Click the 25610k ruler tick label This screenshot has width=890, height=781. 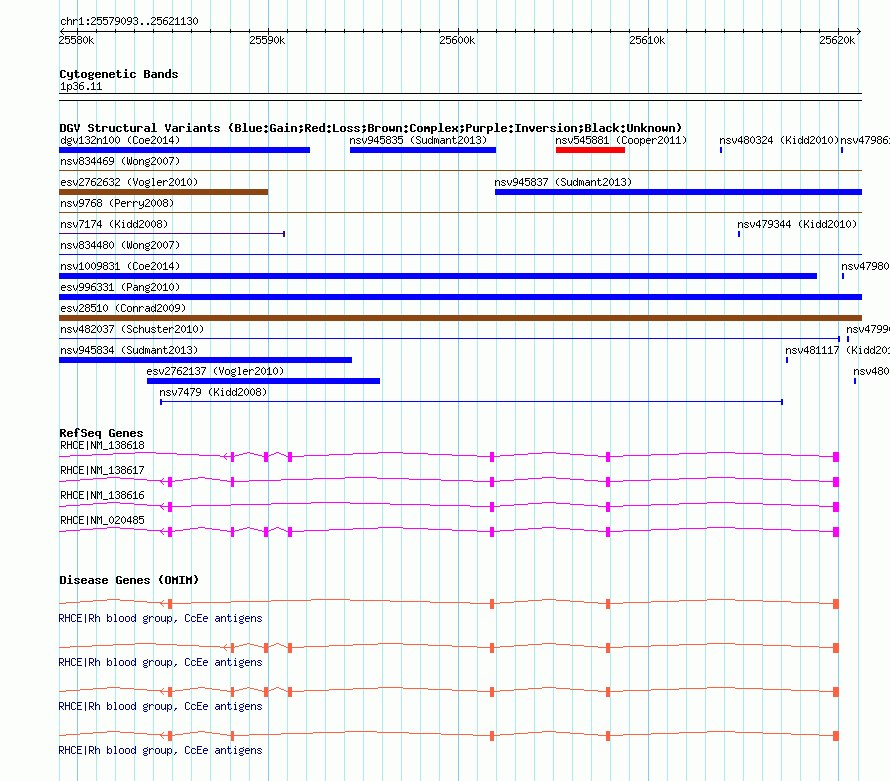point(647,40)
